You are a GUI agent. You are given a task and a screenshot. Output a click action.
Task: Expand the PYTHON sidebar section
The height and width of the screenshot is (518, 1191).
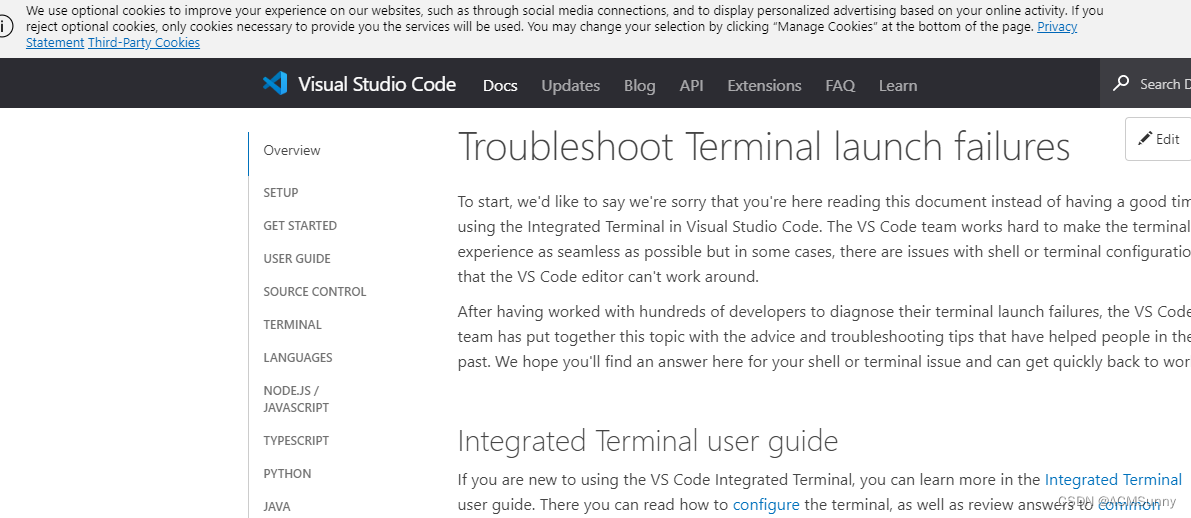pos(287,474)
